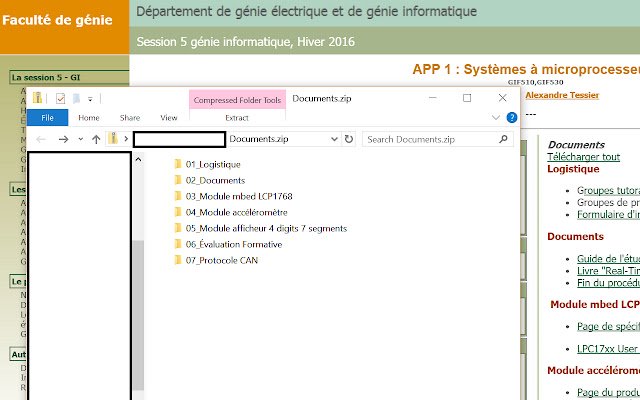Select 03_Module mbed LCP1768 folder icon
Screen dimensions: 640x400
(178, 196)
